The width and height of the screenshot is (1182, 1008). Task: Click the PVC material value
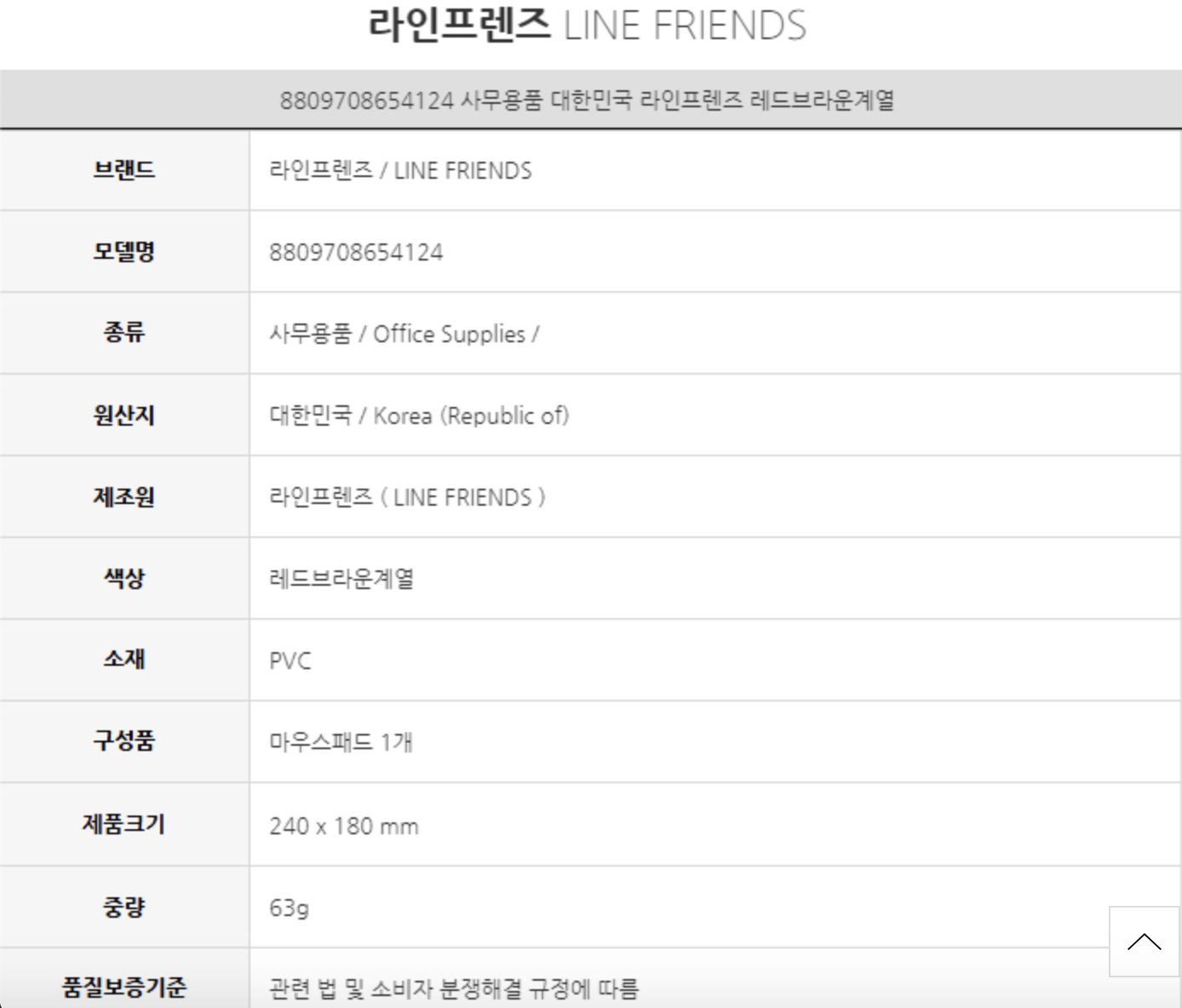(x=290, y=661)
